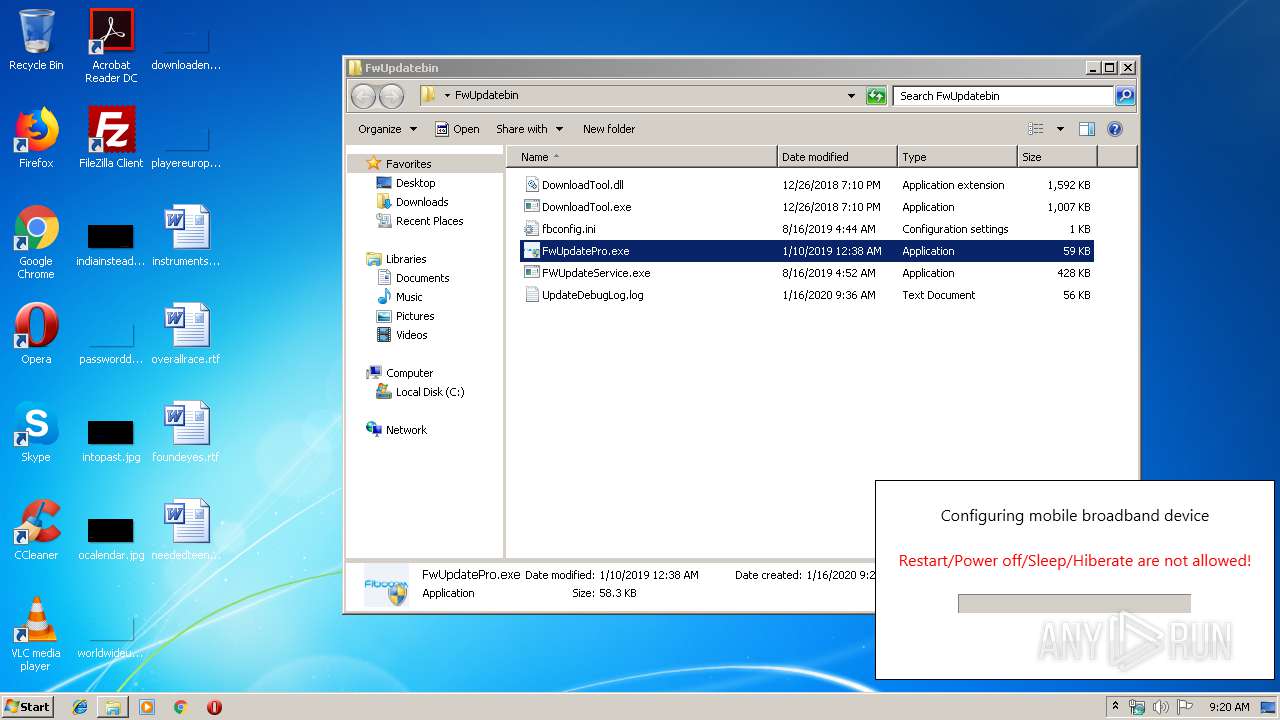Screen dimensions: 1280x720
Task: Open the media player taskbar icon
Action: (x=147, y=707)
